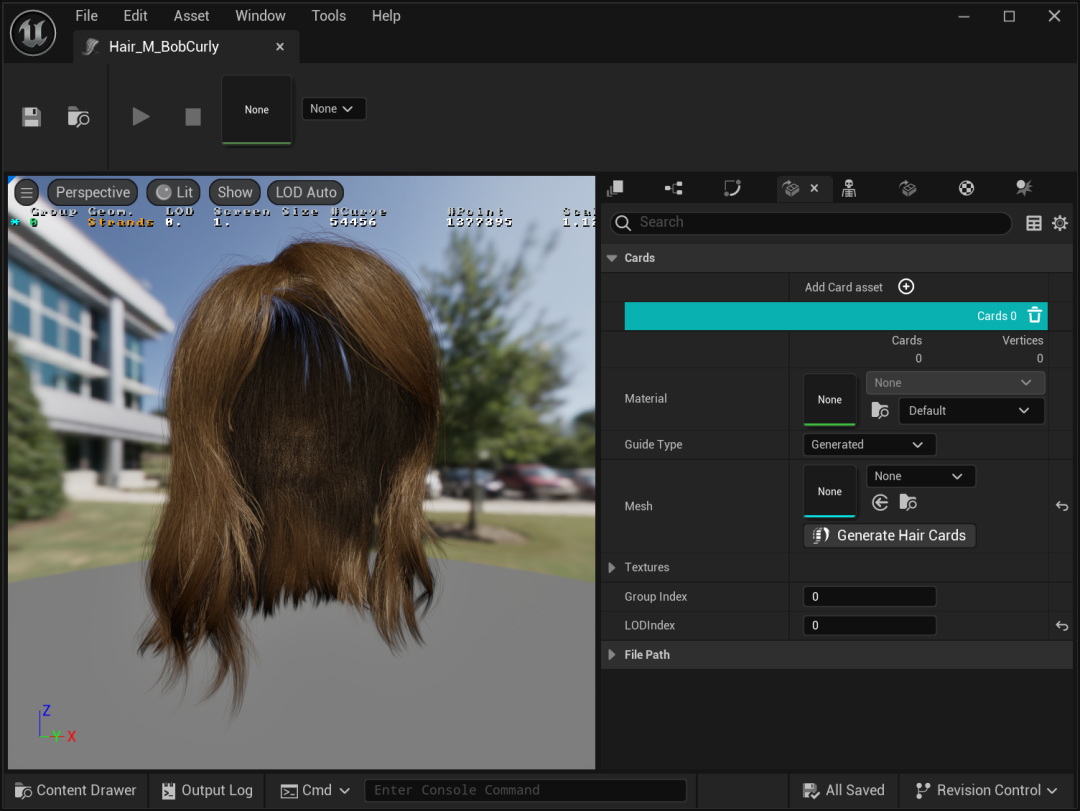This screenshot has width=1080, height=811.
Task: Collapse the Cards section
Action: (x=612, y=258)
